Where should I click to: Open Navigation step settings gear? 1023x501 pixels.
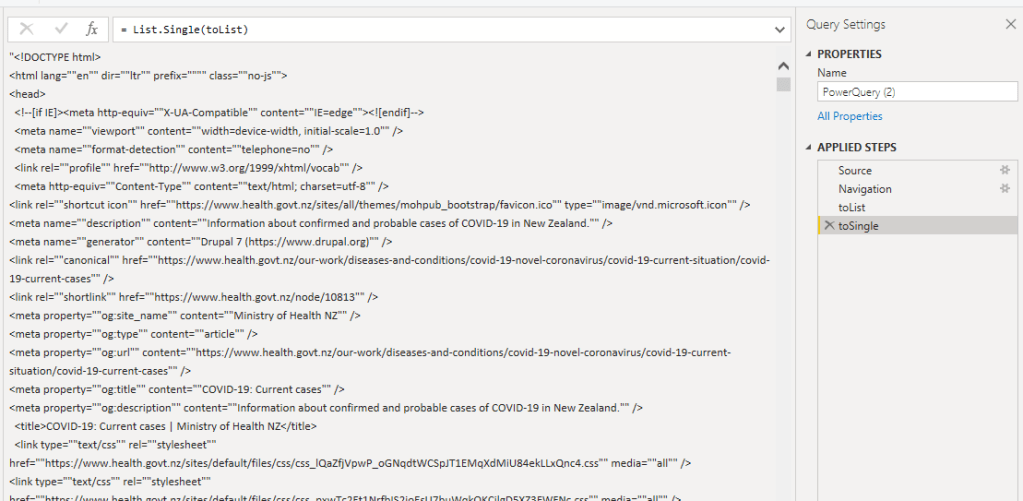click(1004, 188)
